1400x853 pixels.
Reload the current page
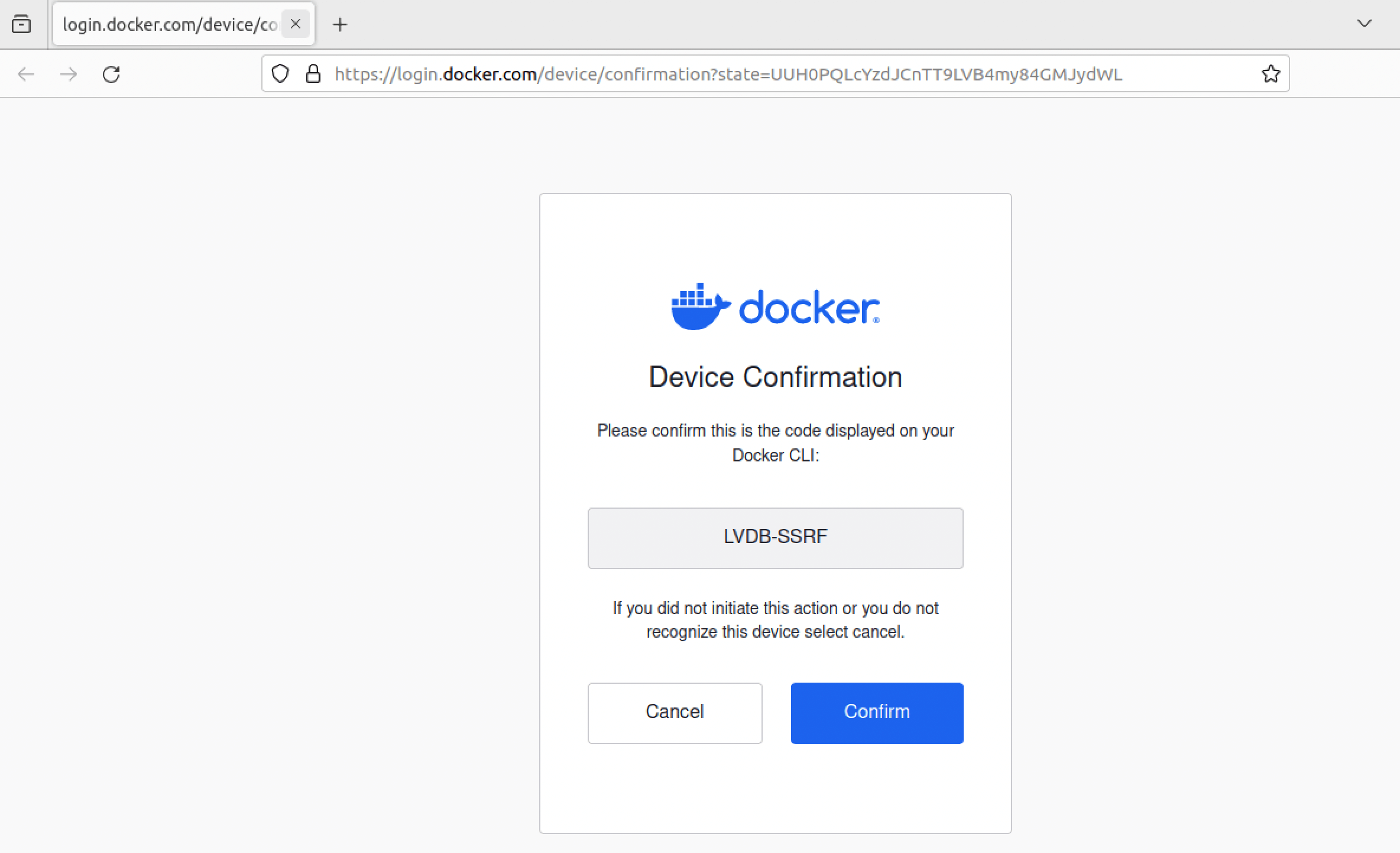(x=111, y=74)
